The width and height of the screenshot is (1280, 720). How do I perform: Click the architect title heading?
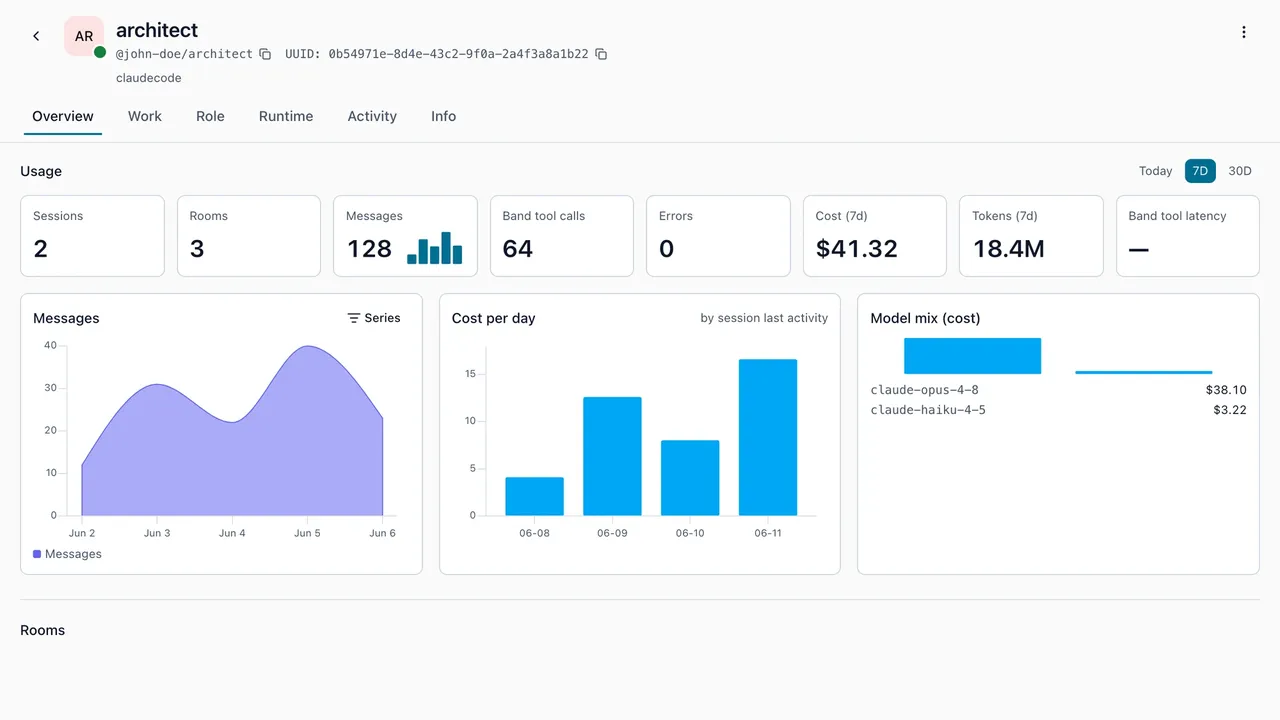[157, 30]
